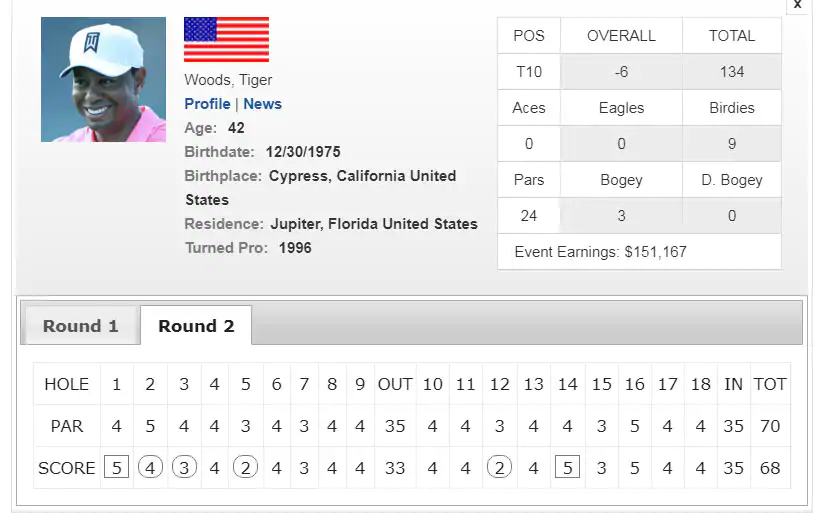Open the News link
815x513 pixels.
coord(262,104)
